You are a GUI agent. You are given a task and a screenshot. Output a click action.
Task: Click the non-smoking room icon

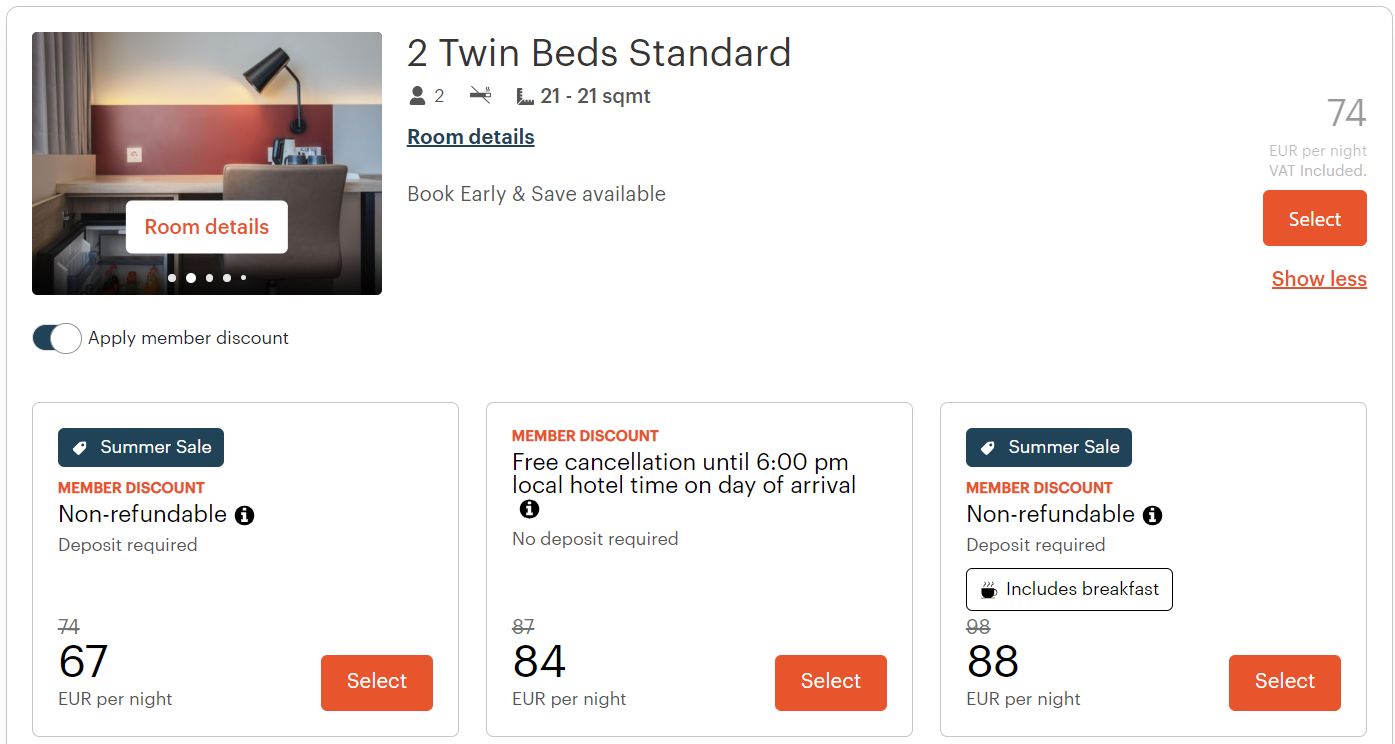(480, 96)
